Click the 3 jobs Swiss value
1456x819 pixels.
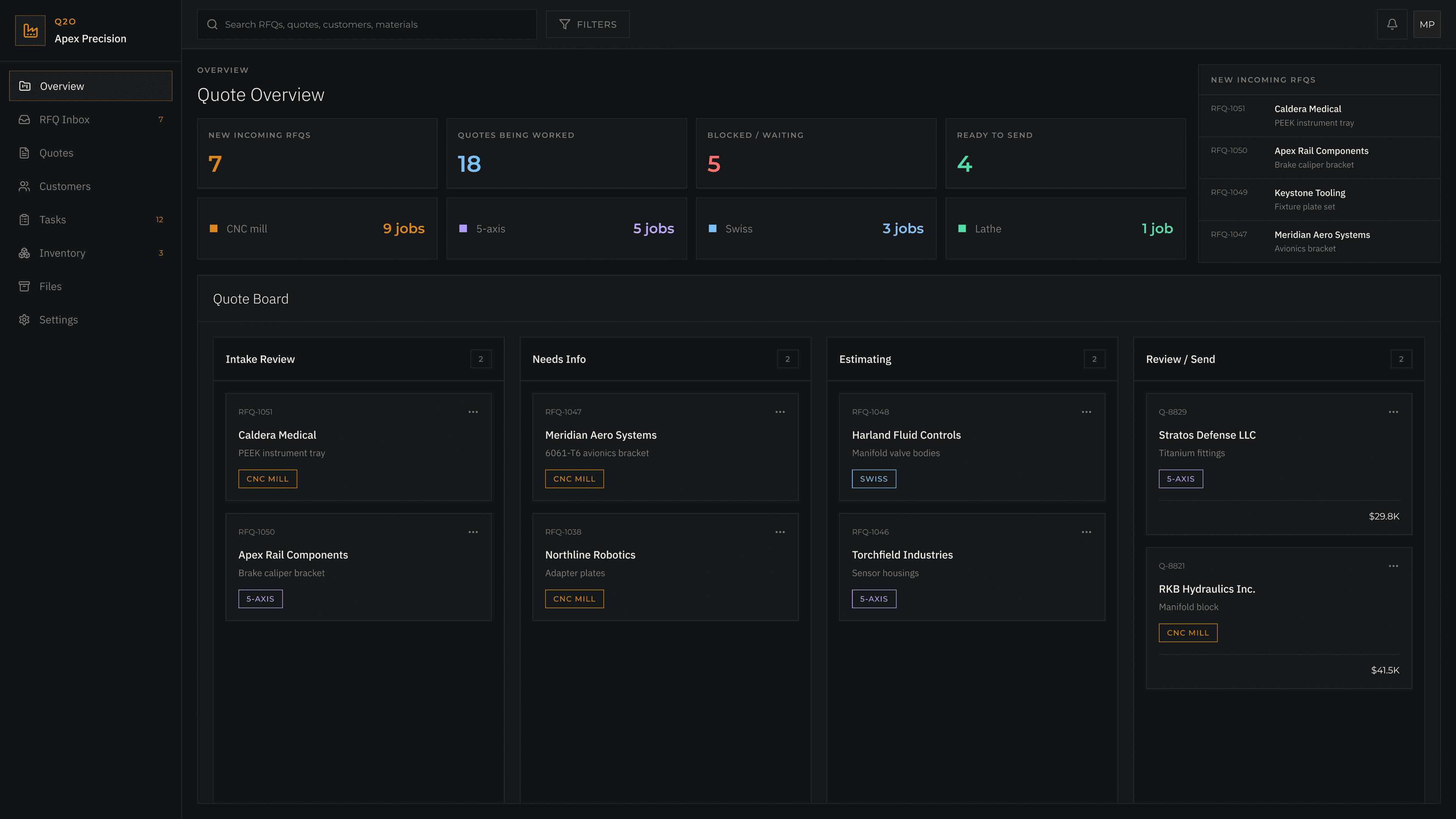coord(903,228)
